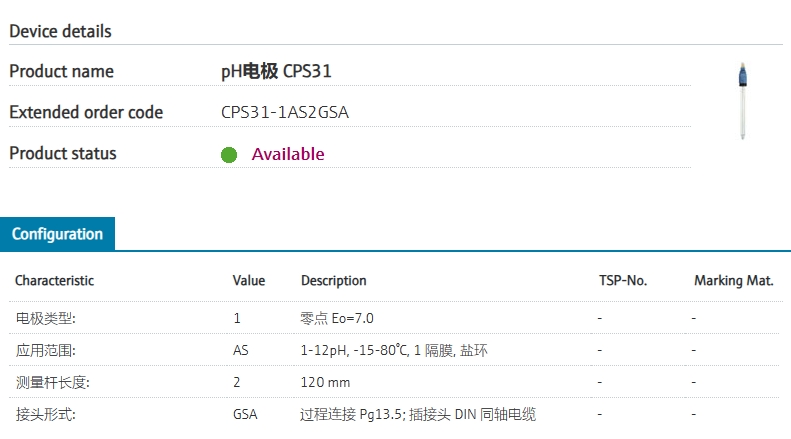This screenshot has height=439, width=791.
Task: Select the 电极类型 characteristic row
Action: point(396,318)
